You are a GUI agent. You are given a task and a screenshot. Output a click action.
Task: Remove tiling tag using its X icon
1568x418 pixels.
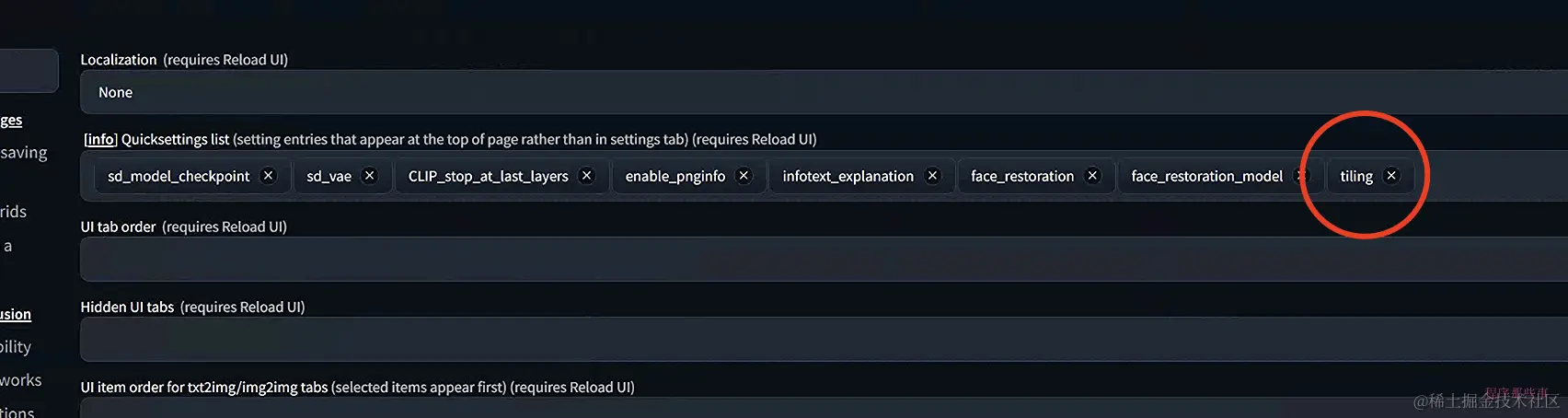[1391, 176]
